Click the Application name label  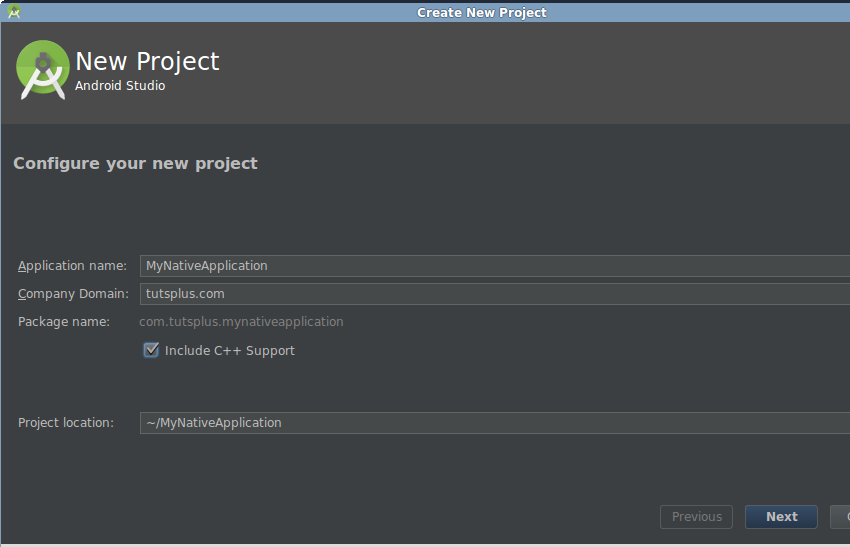72,266
